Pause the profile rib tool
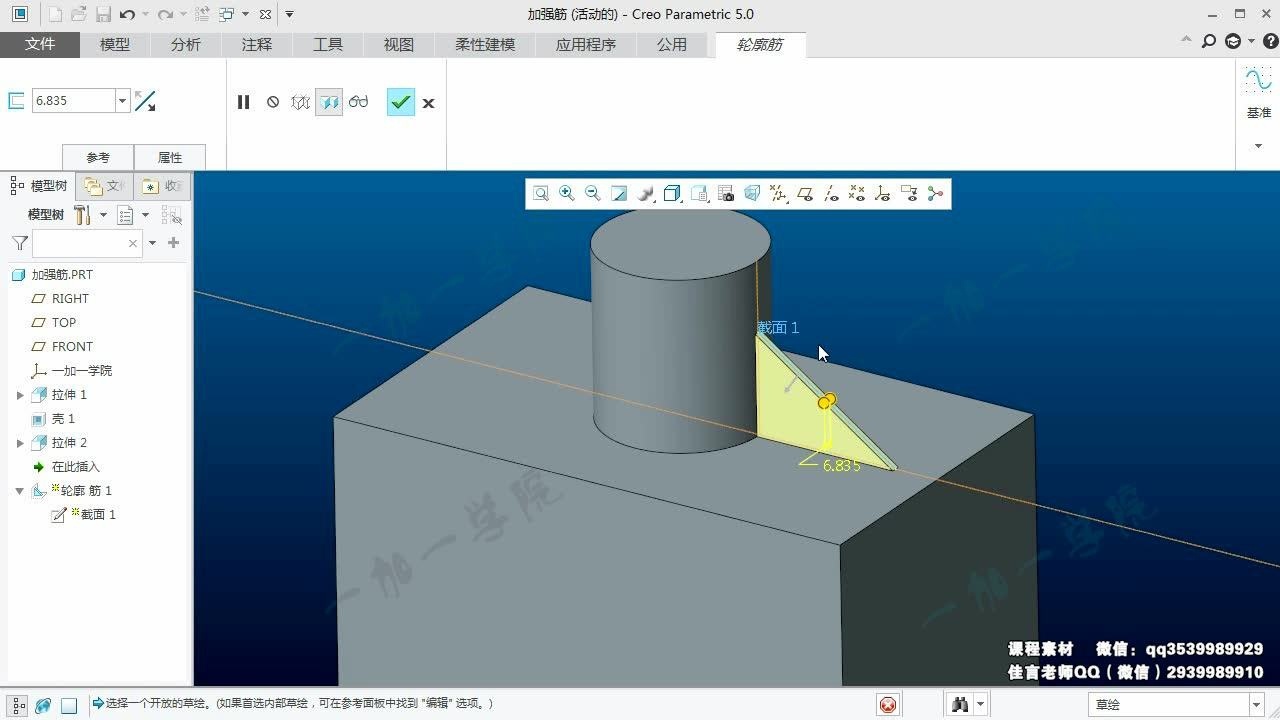 (243, 102)
